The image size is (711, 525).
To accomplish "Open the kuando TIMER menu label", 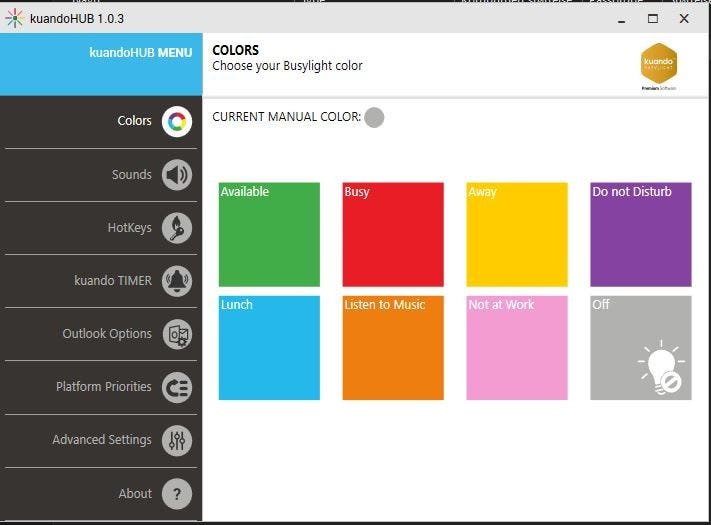I will (x=113, y=281).
